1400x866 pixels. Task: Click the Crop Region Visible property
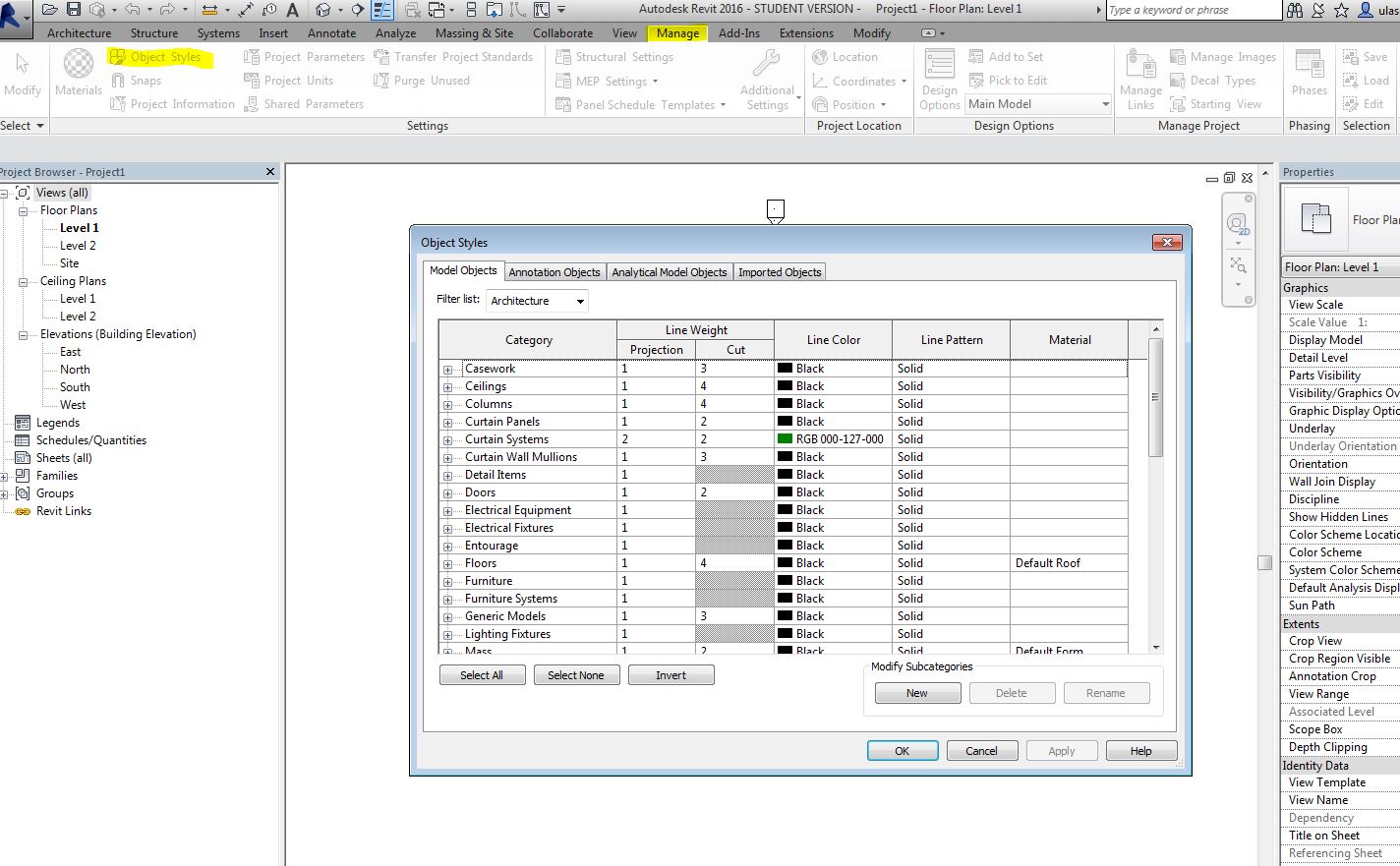pyautogui.click(x=1339, y=659)
